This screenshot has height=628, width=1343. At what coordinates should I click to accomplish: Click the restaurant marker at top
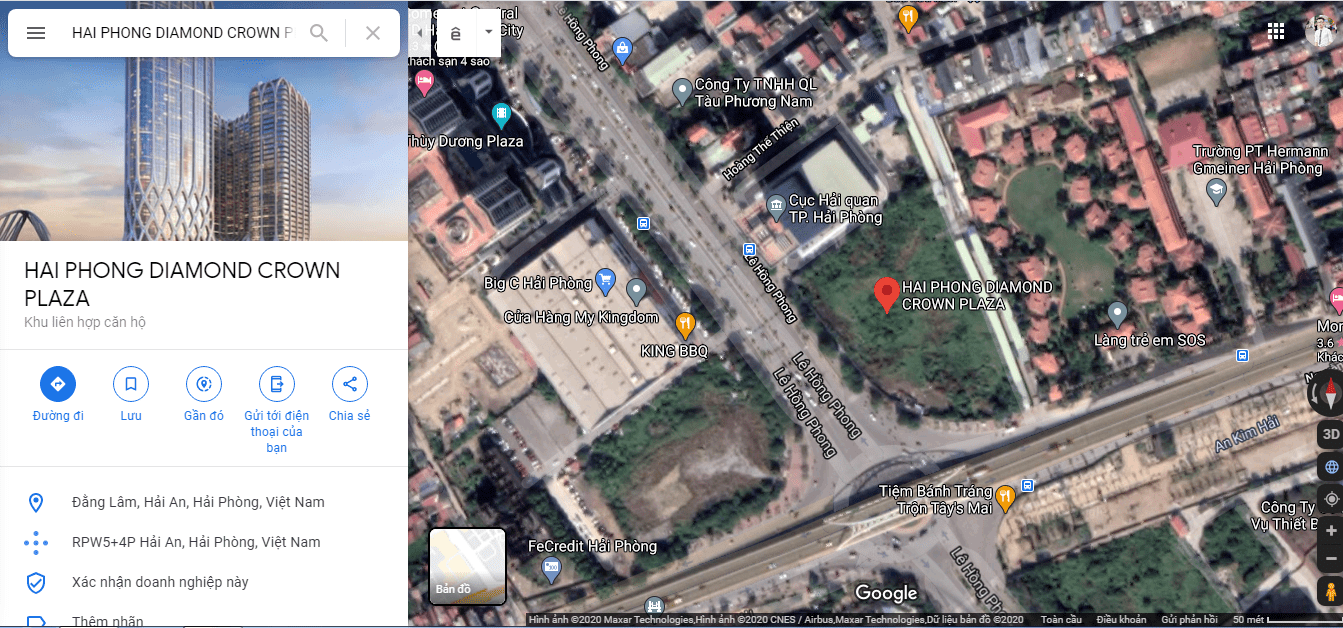tap(908, 17)
